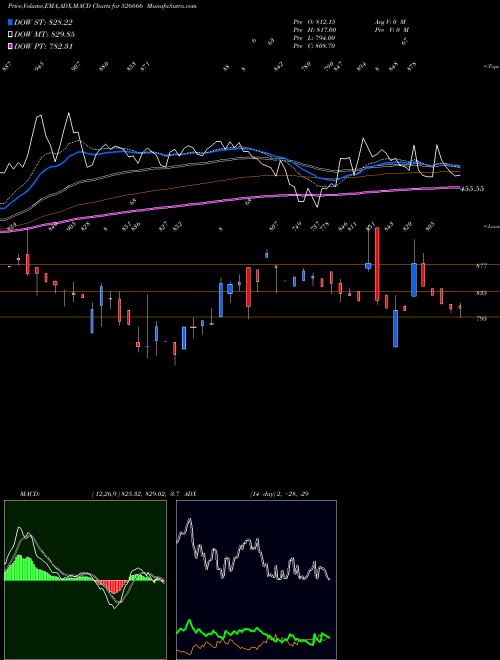The image size is (500, 660).
Task: Select the DOW ST: 828.22 legend label
Action: [x=43, y=22]
